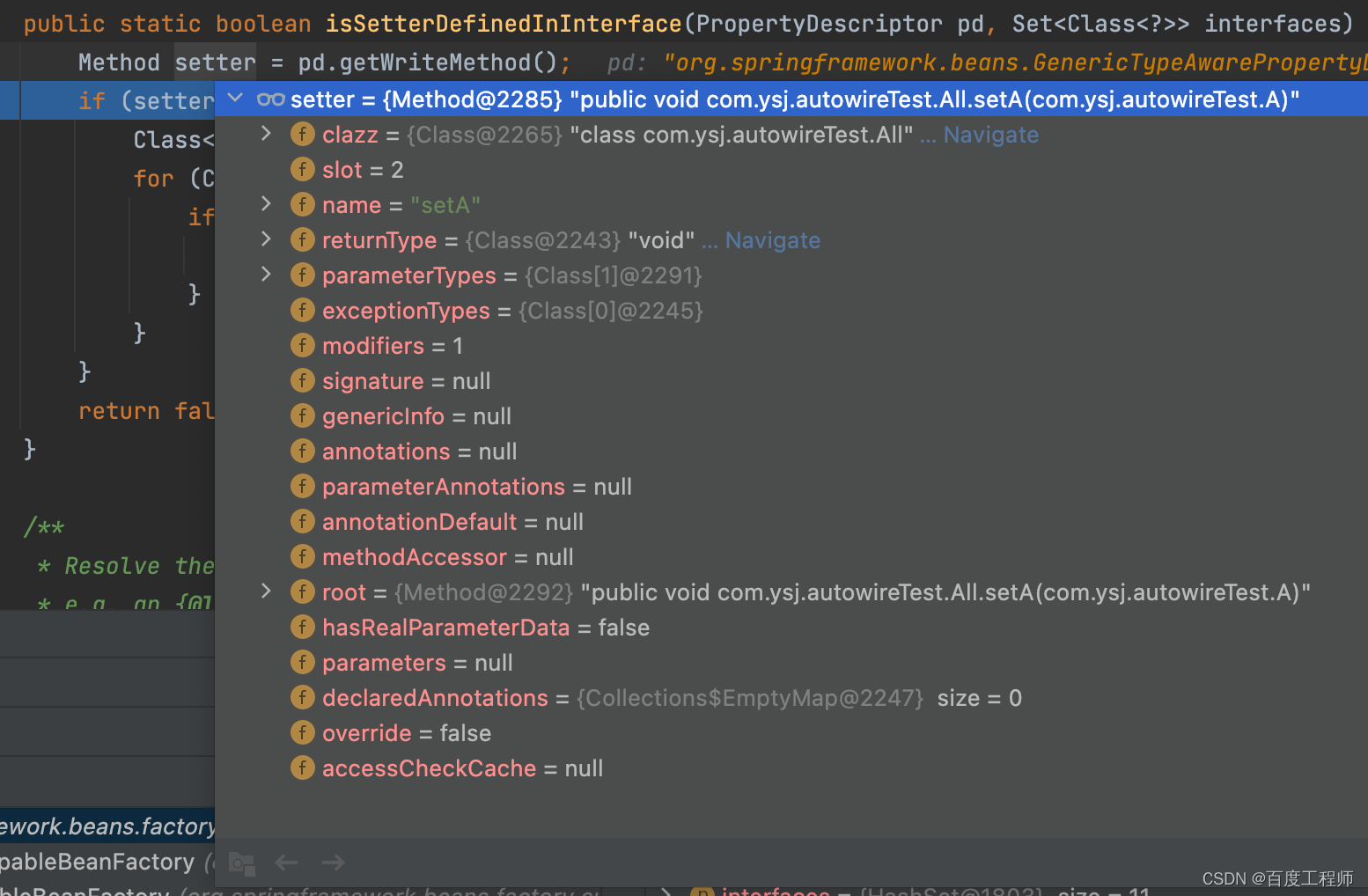The height and width of the screenshot is (896, 1368).
Task: Click isSetterDefinedInInterface method name in editor
Action: (x=504, y=24)
